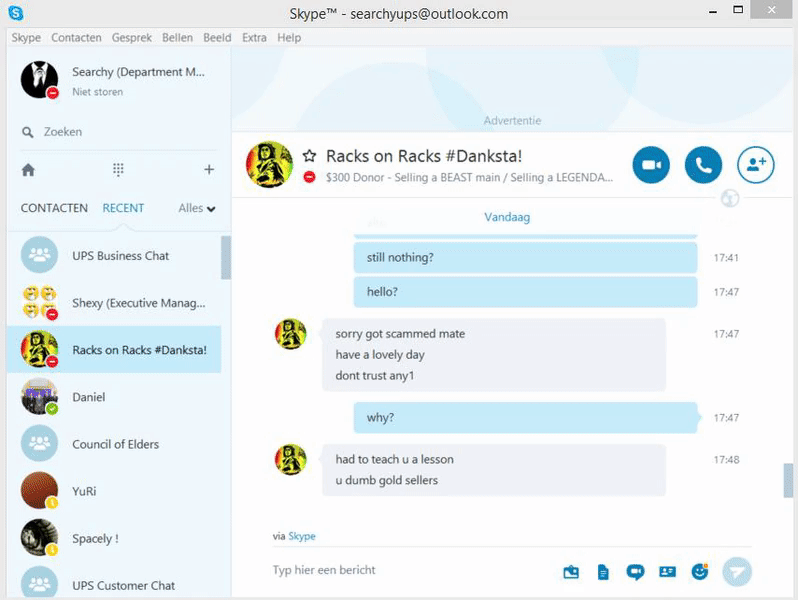Open the Beeld menu
798x600 pixels.
pos(217,38)
